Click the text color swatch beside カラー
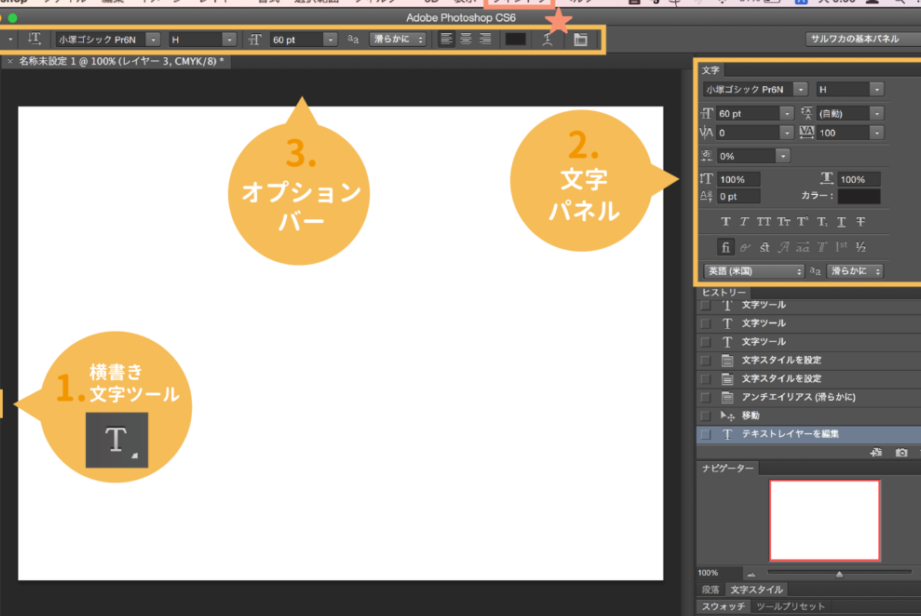Viewport: 921px width, 616px height. pyautogui.click(x=859, y=197)
